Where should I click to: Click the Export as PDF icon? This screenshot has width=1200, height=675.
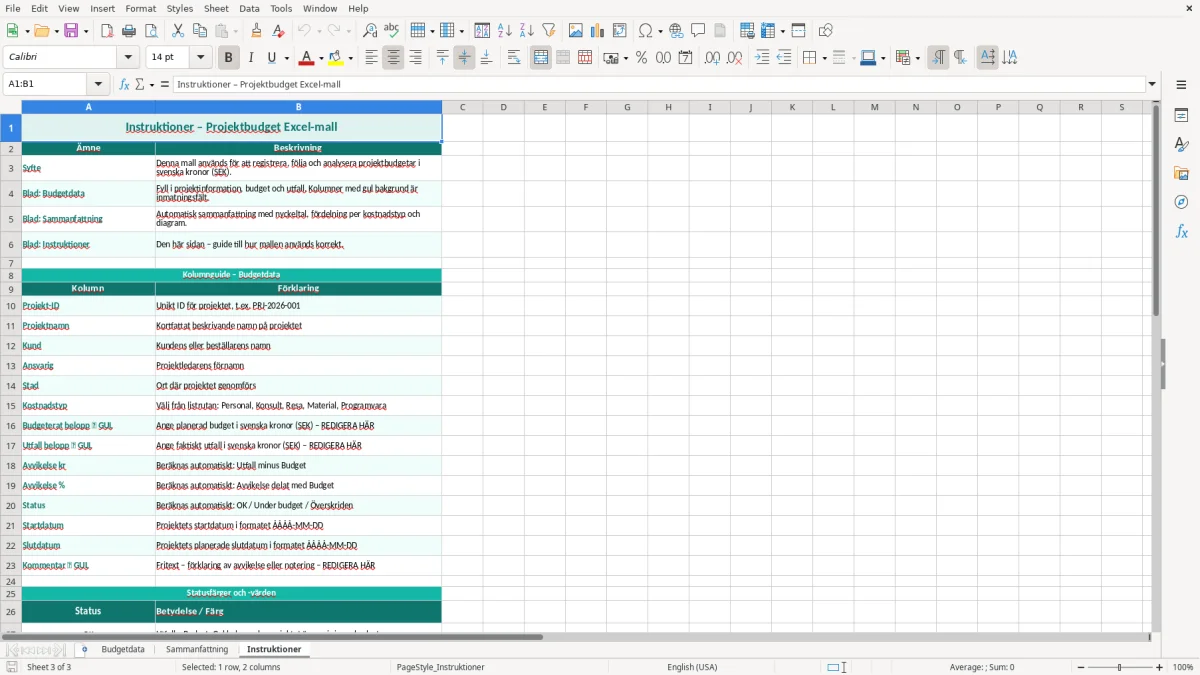click(x=107, y=31)
